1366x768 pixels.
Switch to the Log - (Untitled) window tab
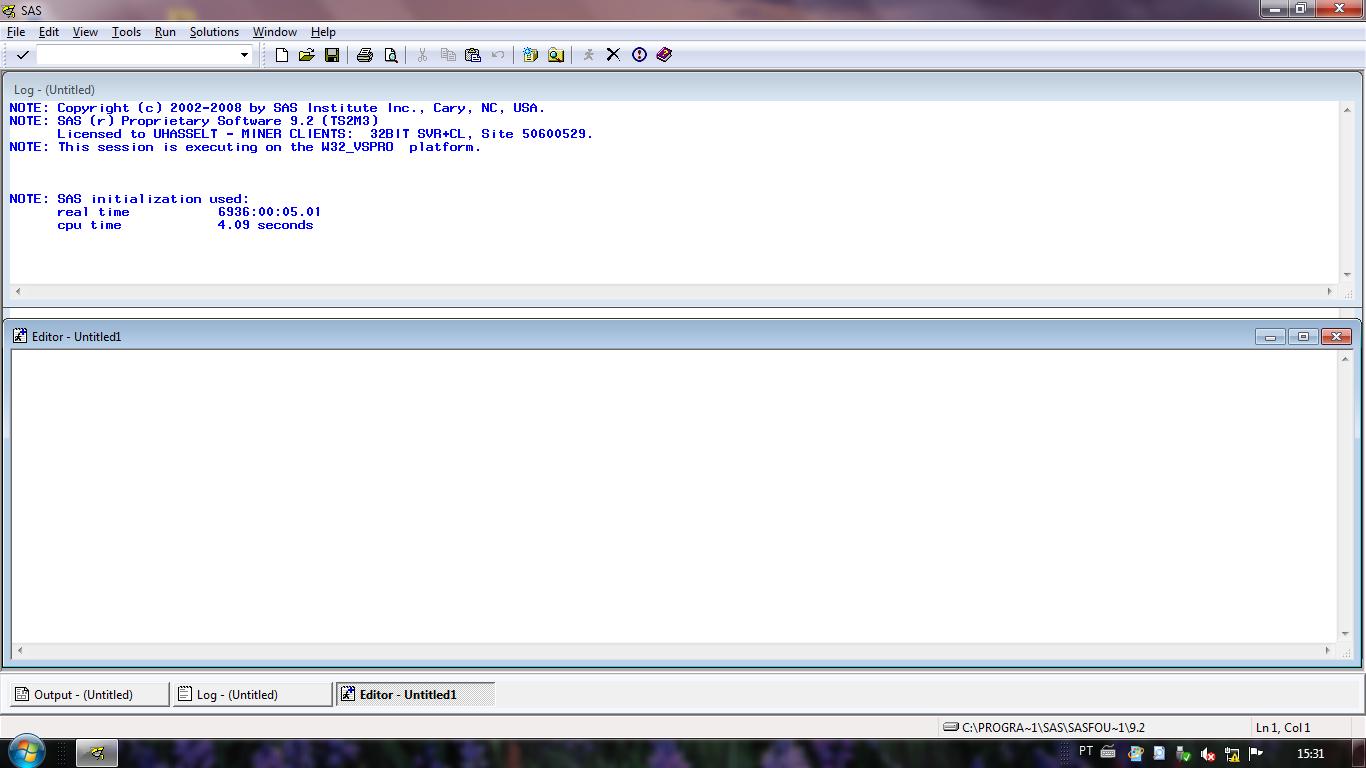[x=253, y=694]
